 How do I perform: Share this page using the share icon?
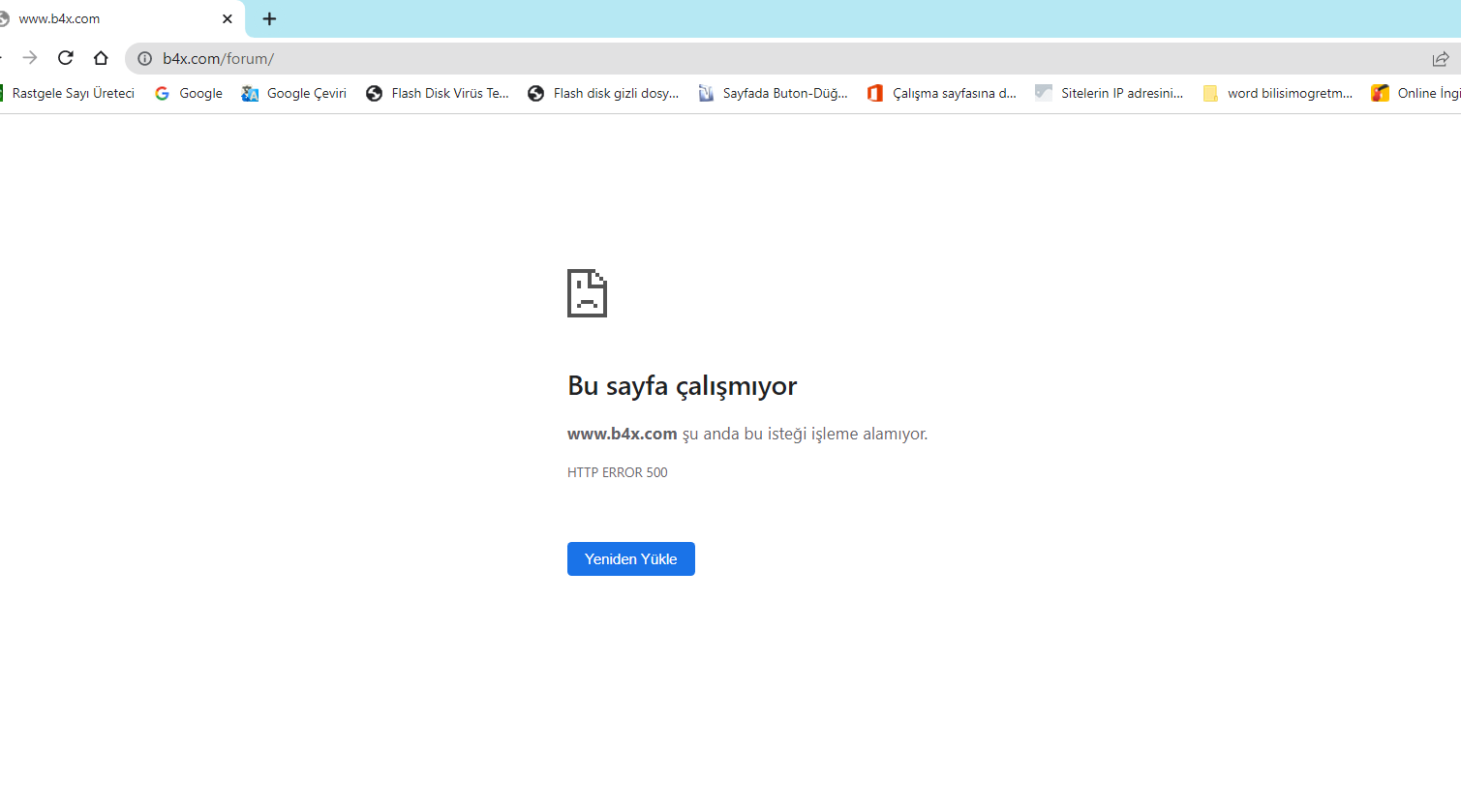[x=1441, y=59]
